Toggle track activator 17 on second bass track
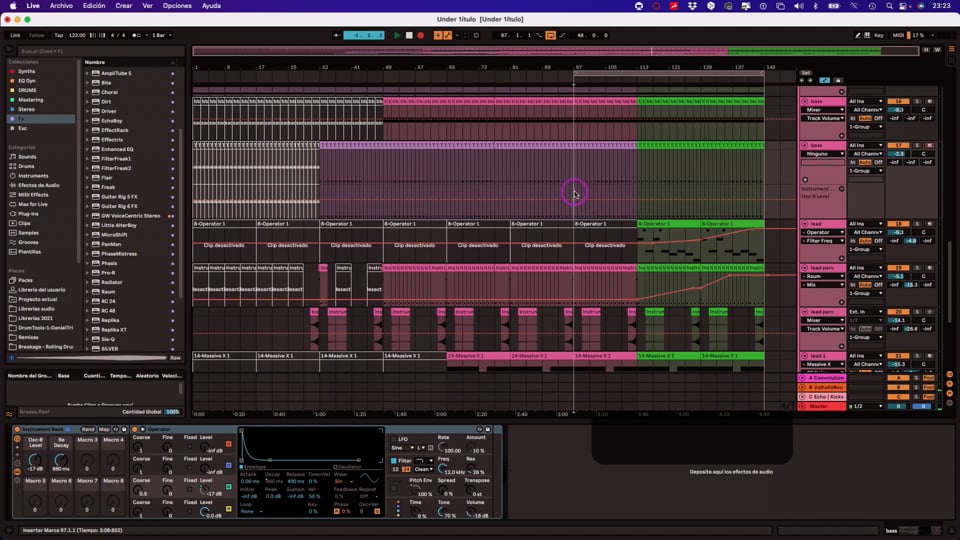The height and width of the screenshot is (540, 960). [898, 146]
